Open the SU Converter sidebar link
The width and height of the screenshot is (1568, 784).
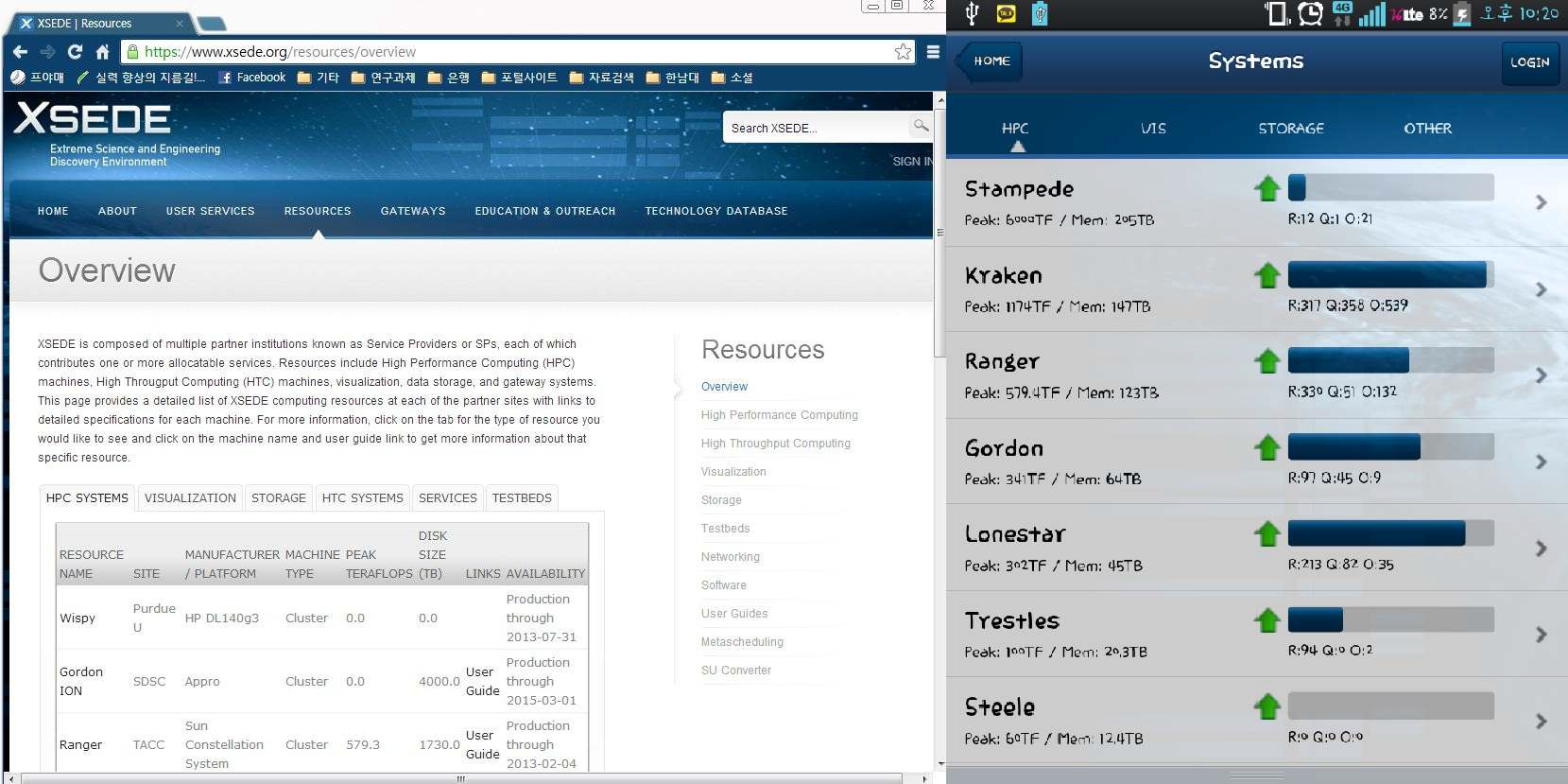736,671
